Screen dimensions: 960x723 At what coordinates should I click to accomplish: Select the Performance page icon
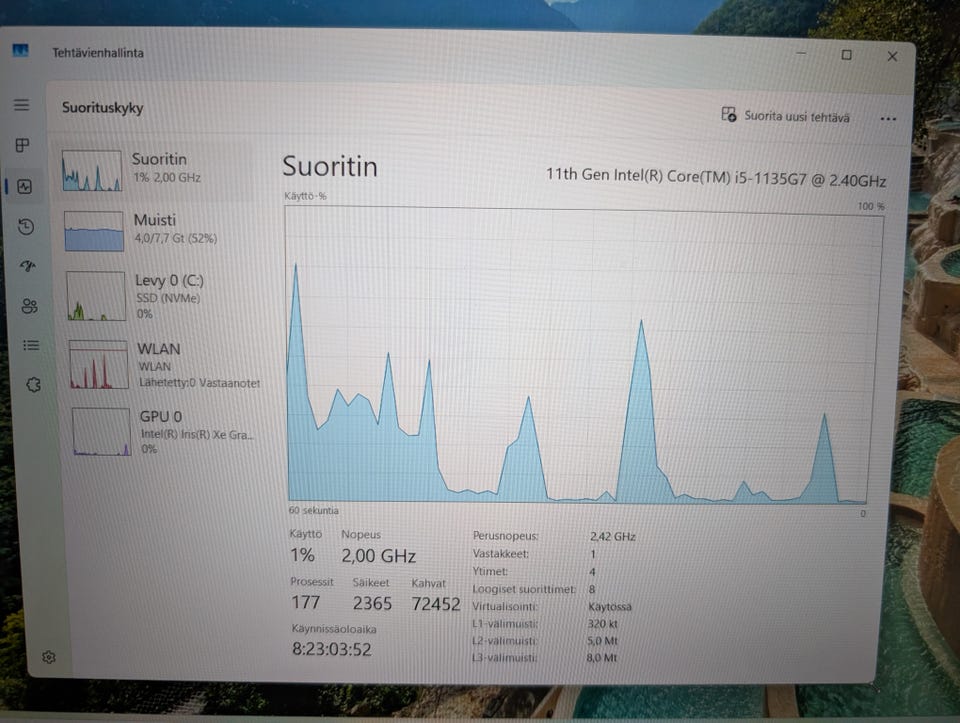[24, 186]
